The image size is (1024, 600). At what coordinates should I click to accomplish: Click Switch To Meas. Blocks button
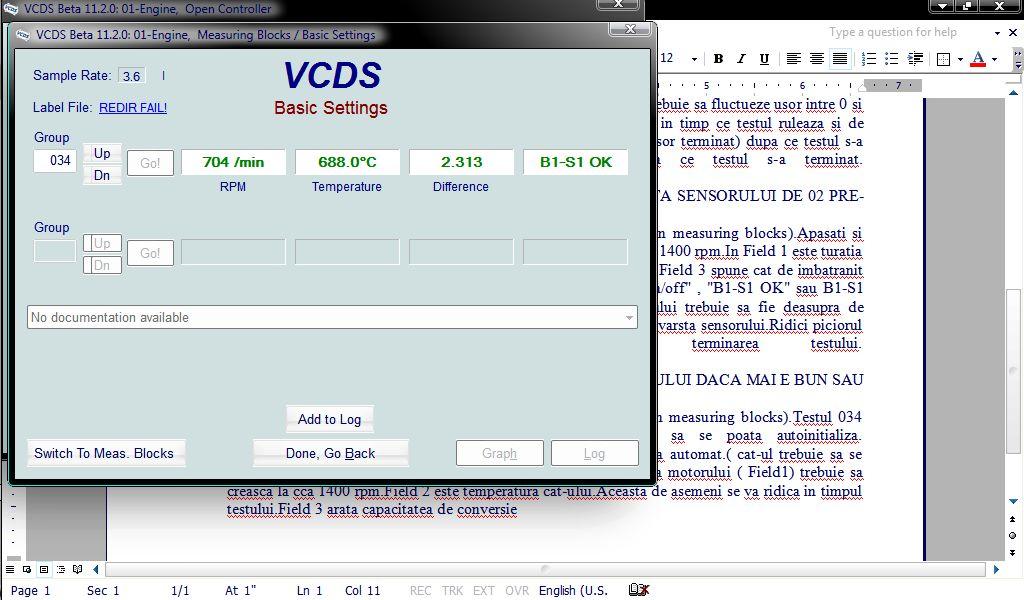click(104, 453)
